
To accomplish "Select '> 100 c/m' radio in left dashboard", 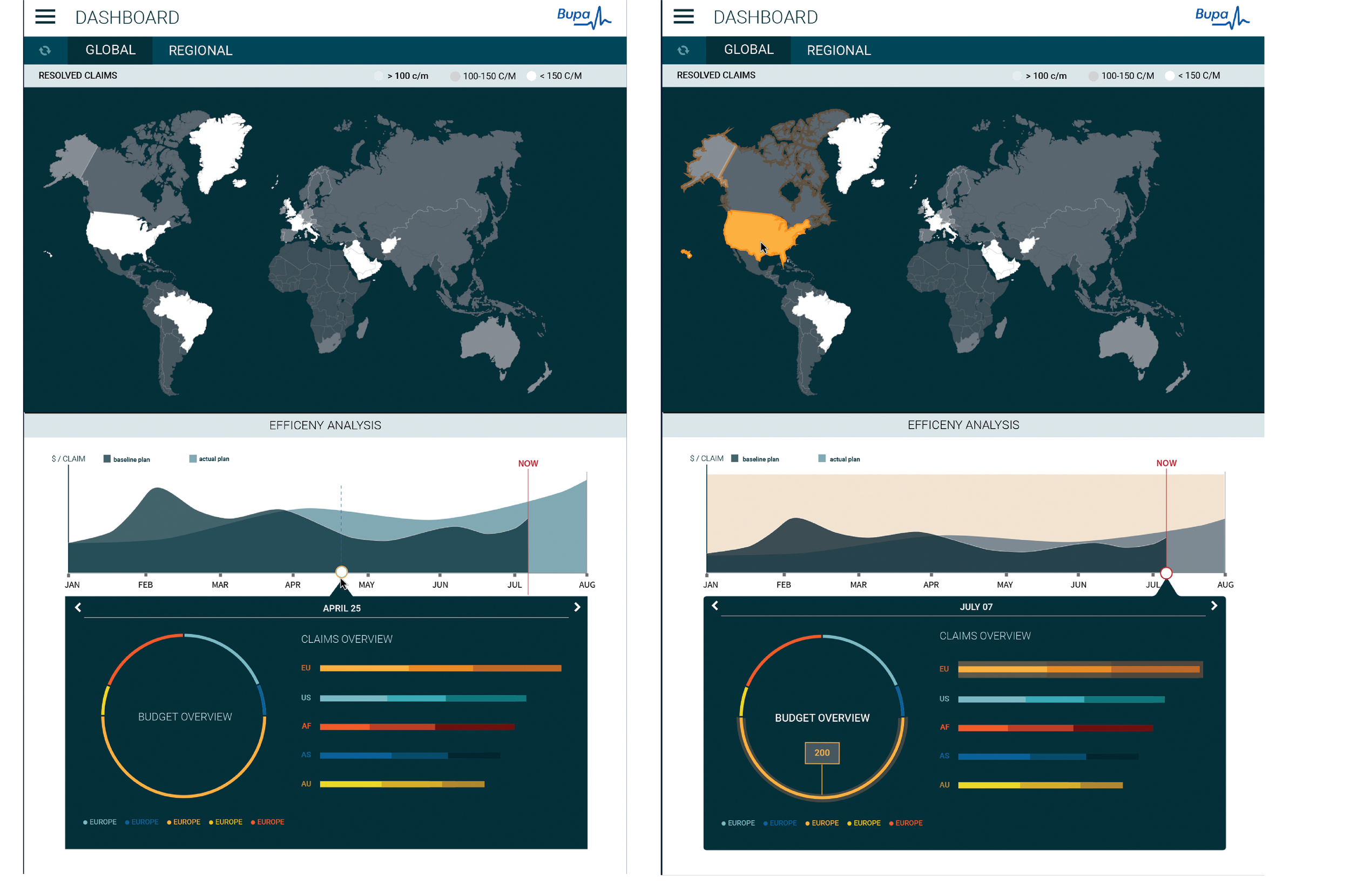I will point(379,76).
